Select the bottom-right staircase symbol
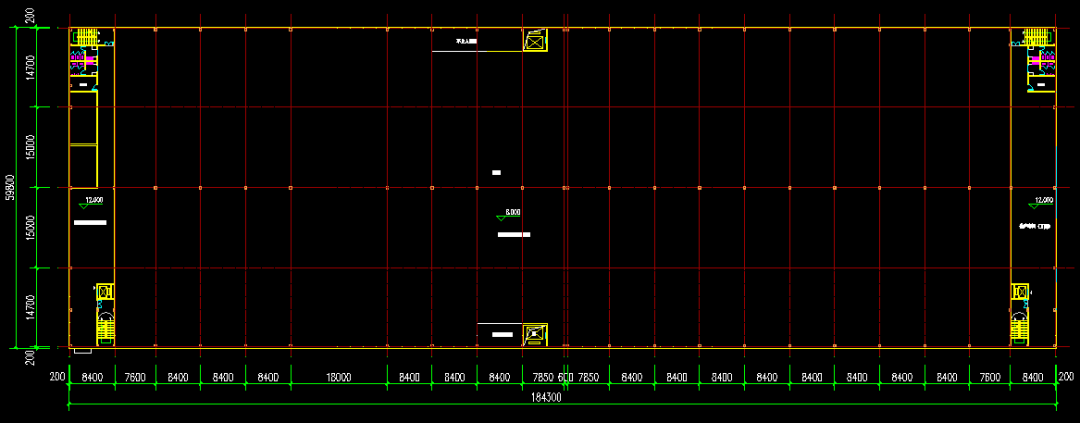Screen dimensions: 1080x423 pos(1020,326)
